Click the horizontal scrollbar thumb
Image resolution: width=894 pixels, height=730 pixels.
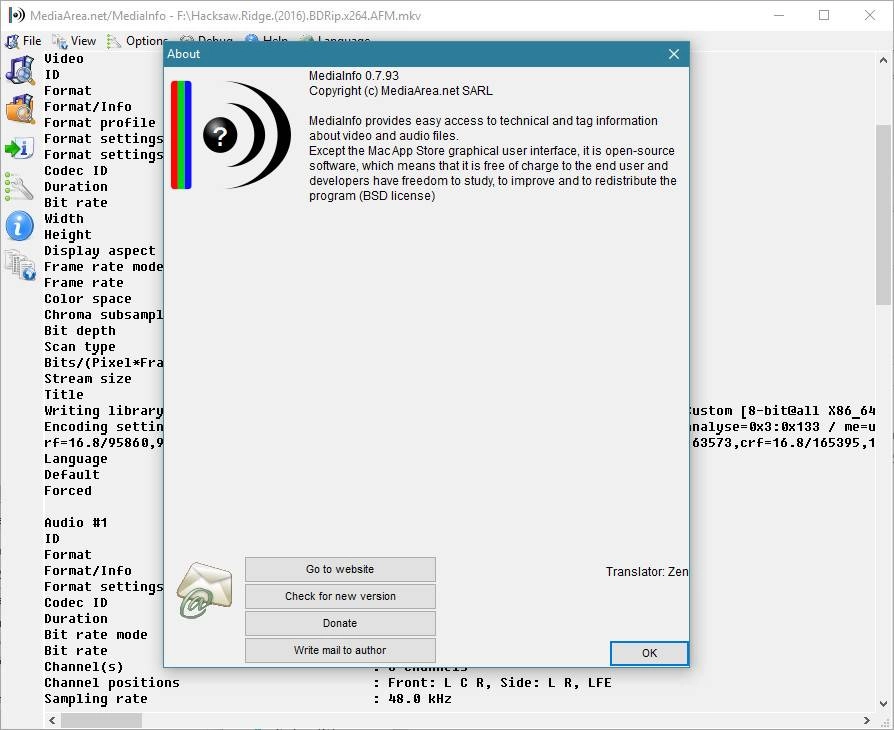coord(101,720)
